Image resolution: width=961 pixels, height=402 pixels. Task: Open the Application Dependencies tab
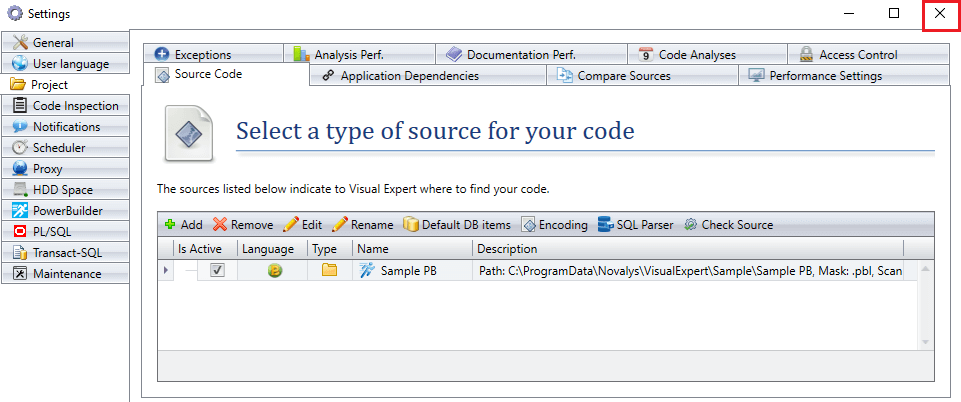tap(409, 76)
